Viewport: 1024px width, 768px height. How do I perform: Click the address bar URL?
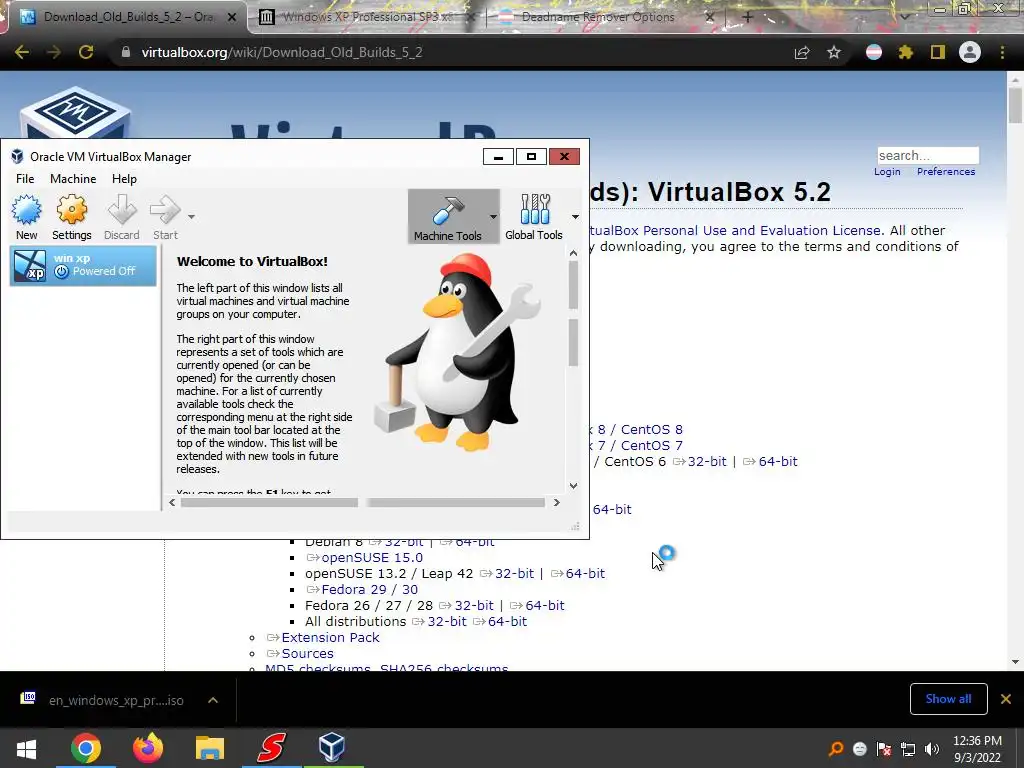click(x=281, y=52)
